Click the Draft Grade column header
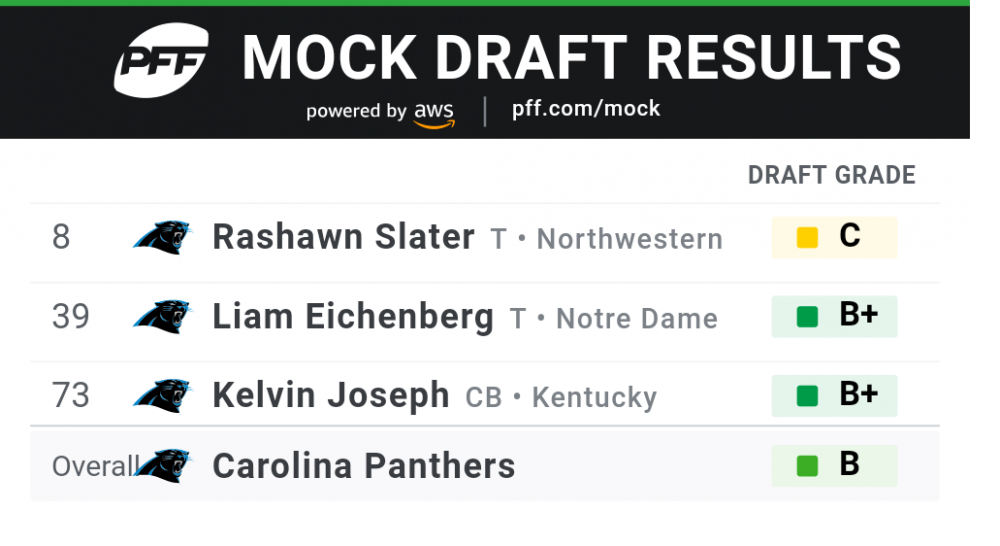The height and width of the screenshot is (546, 1000). click(x=831, y=175)
